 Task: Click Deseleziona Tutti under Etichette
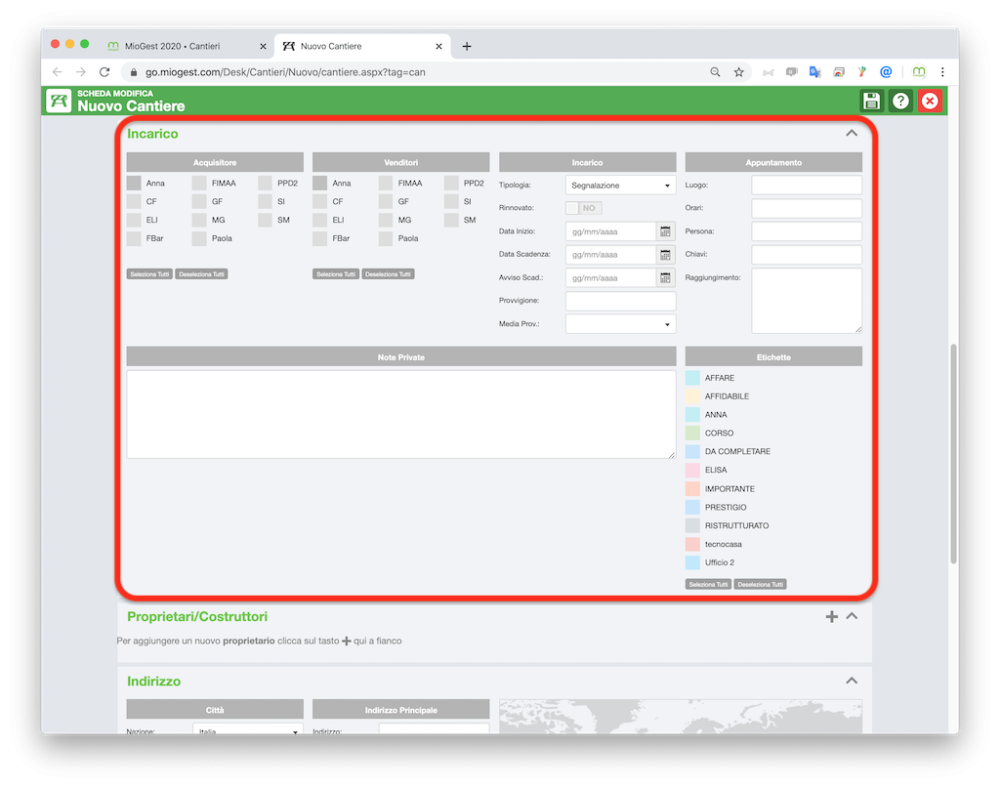pos(760,584)
